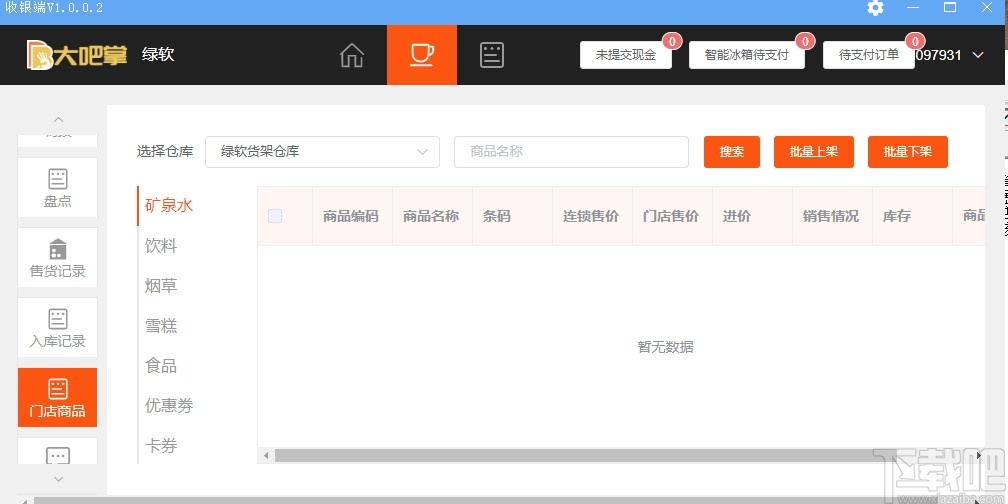Open the partially visible chat sidebar item
Viewport: 1008px width, 504px height.
57,452
